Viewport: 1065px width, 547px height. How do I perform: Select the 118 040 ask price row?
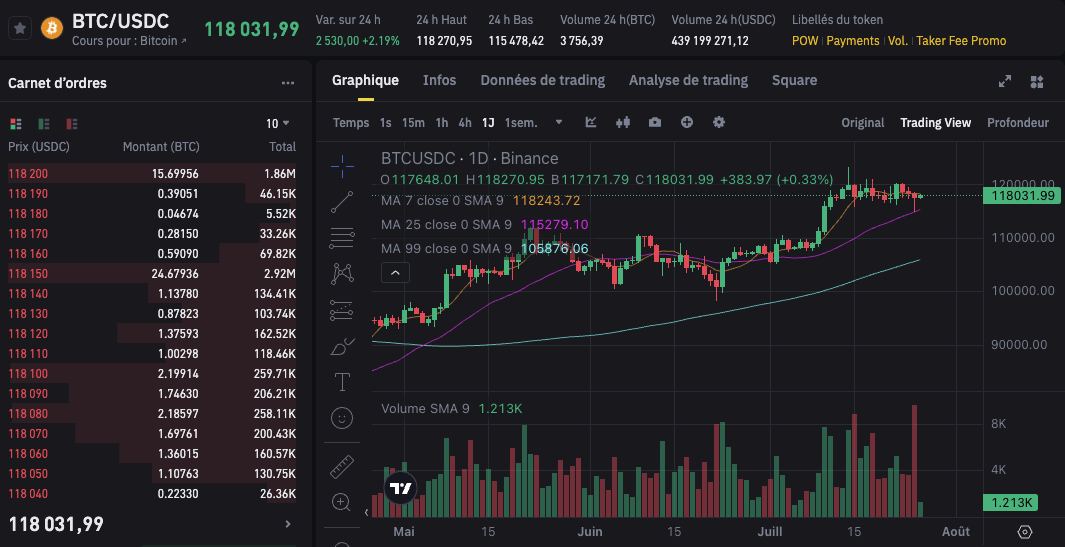click(x=152, y=494)
